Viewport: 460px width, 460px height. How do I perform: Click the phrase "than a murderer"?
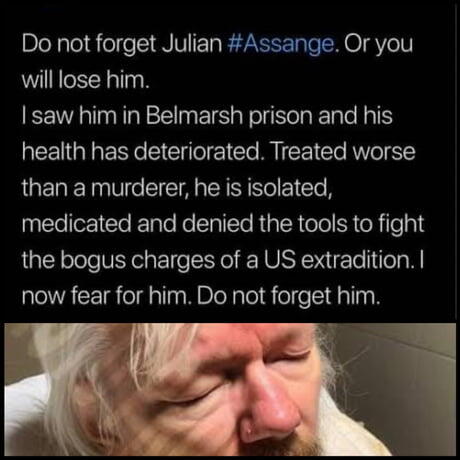coord(103,188)
